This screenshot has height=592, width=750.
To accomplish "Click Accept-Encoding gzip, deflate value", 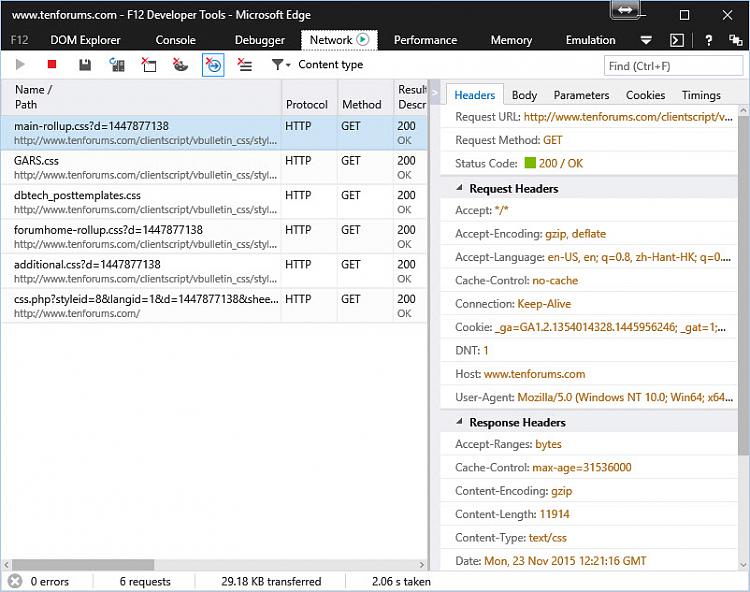I will [575, 234].
